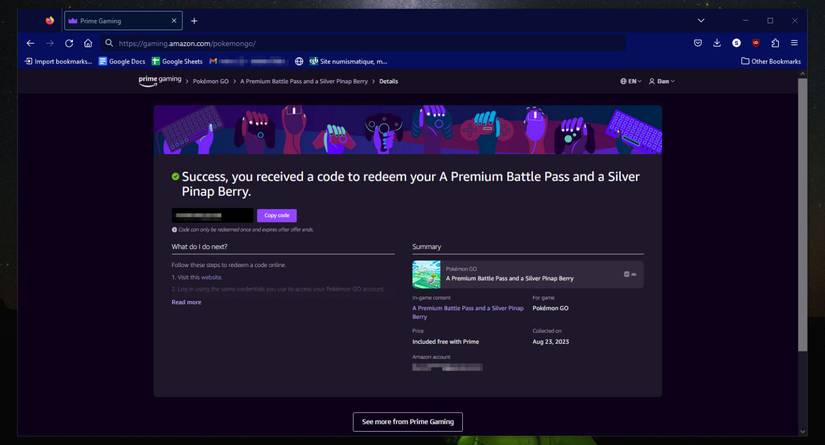Click the Details breadcrumb
Viewport: 825px width, 445px height.
pyautogui.click(x=388, y=82)
